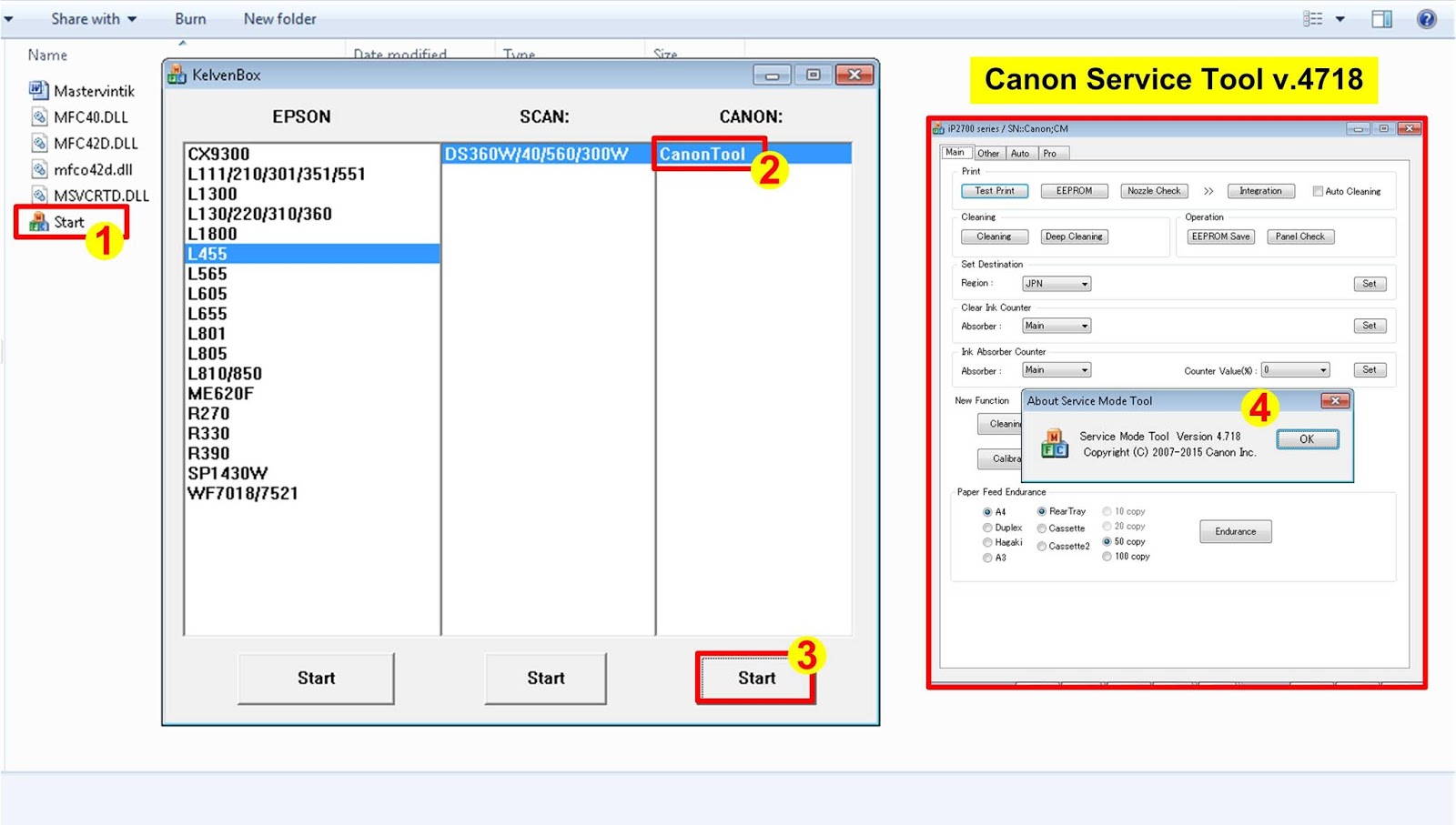Select the RearTray radio button
Viewport: 1456px width, 825px height.
click(x=1042, y=511)
